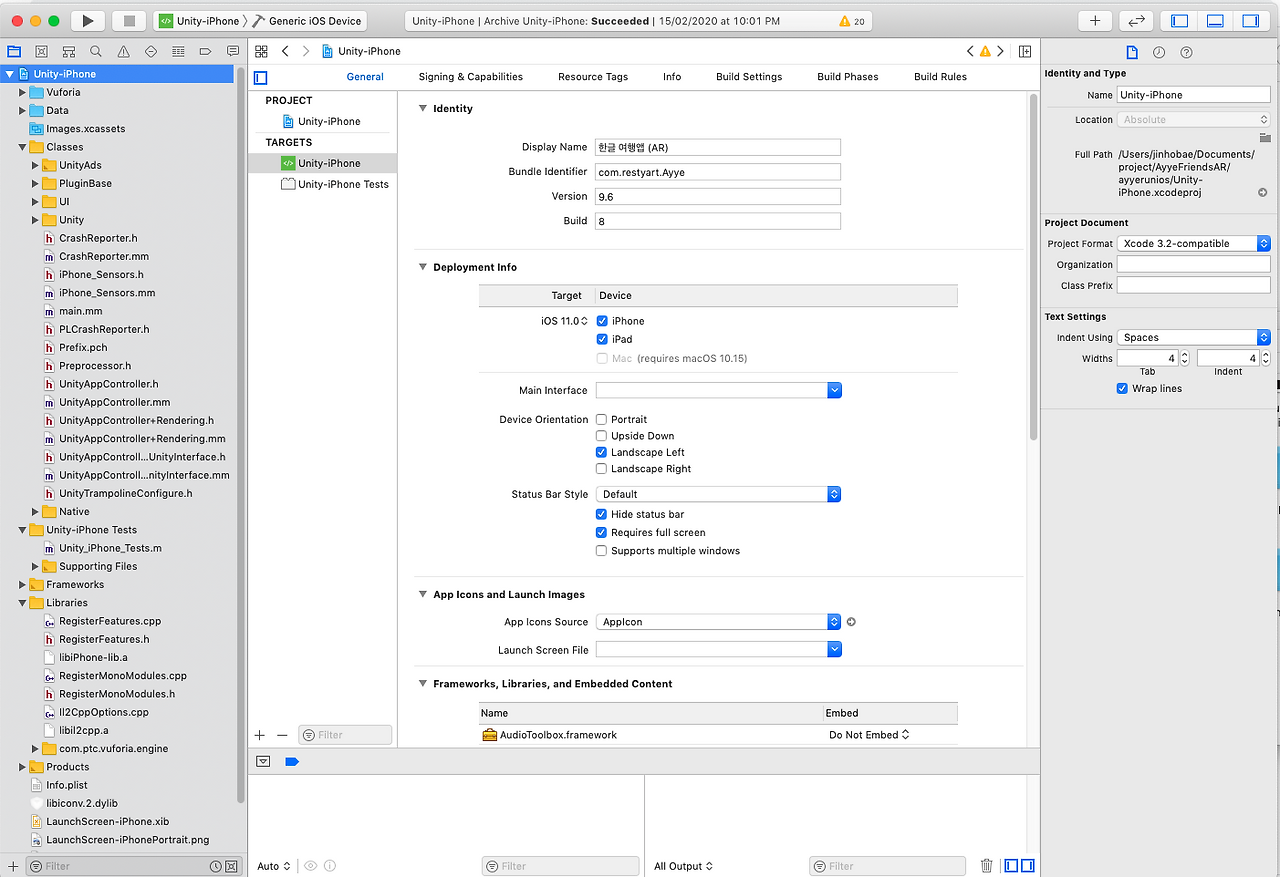This screenshot has width=1280, height=877.
Task: Click the choose-location folder icon in inspector
Action: pyautogui.click(x=1264, y=137)
